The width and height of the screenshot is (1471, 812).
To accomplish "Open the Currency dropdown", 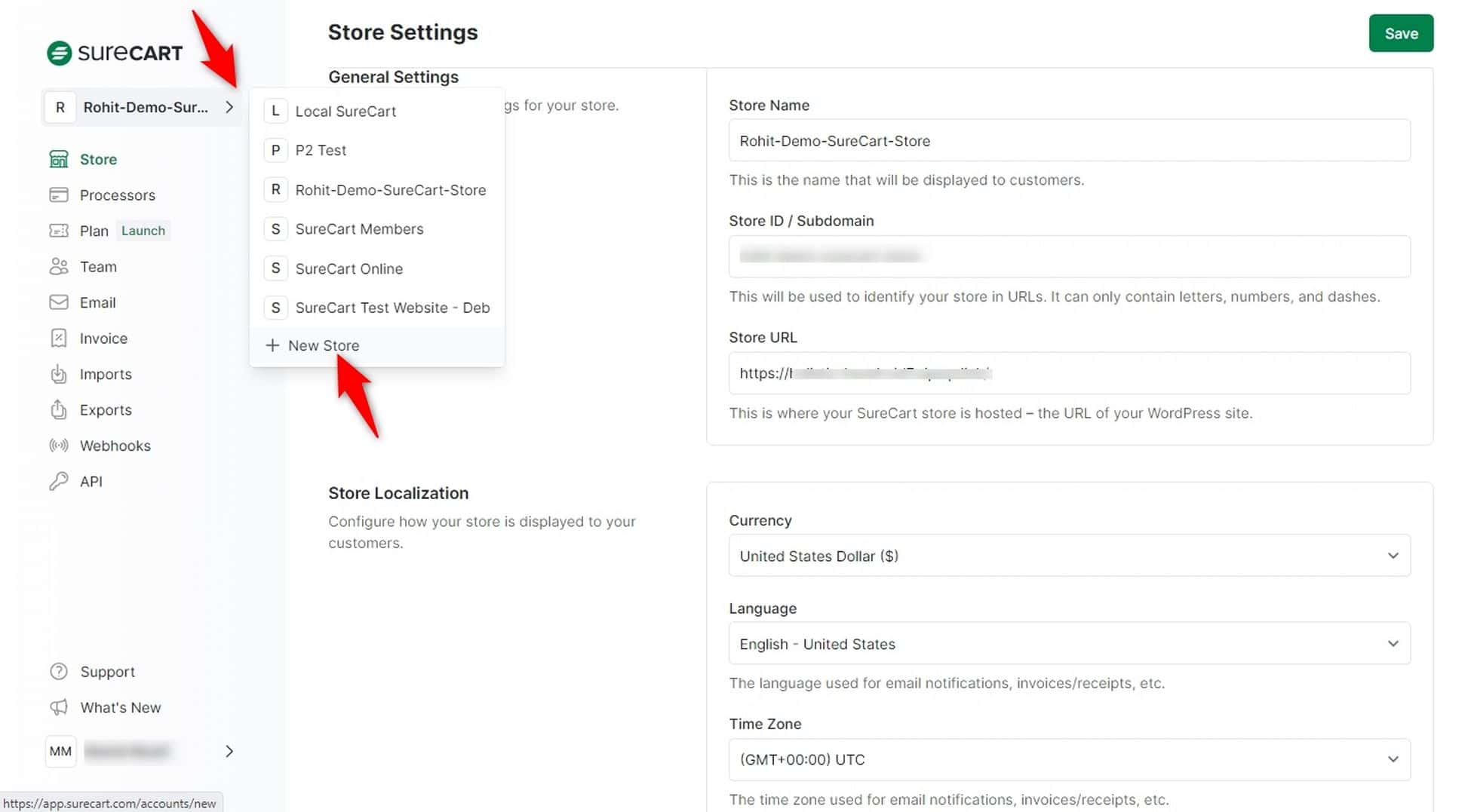I will (x=1069, y=556).
